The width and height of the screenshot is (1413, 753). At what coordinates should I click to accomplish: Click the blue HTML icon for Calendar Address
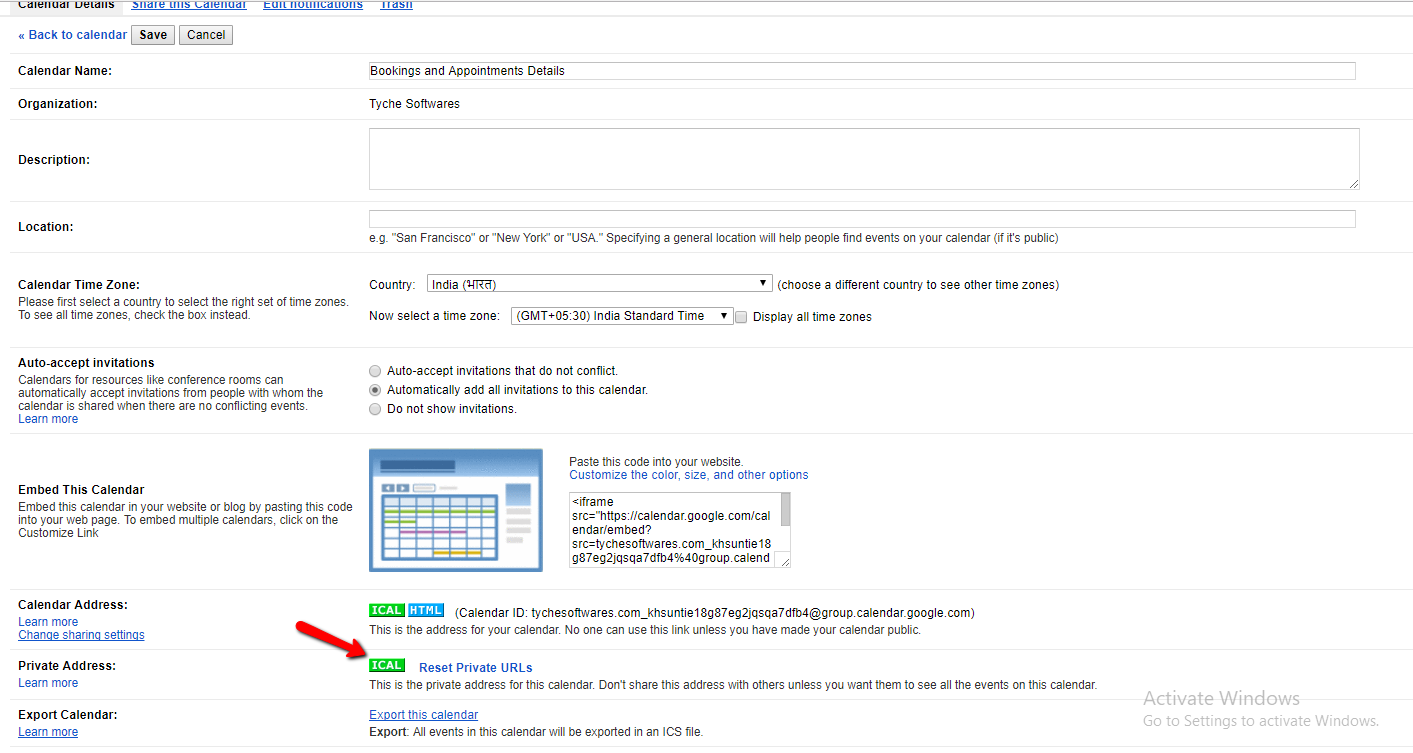[x=425, y=610]
